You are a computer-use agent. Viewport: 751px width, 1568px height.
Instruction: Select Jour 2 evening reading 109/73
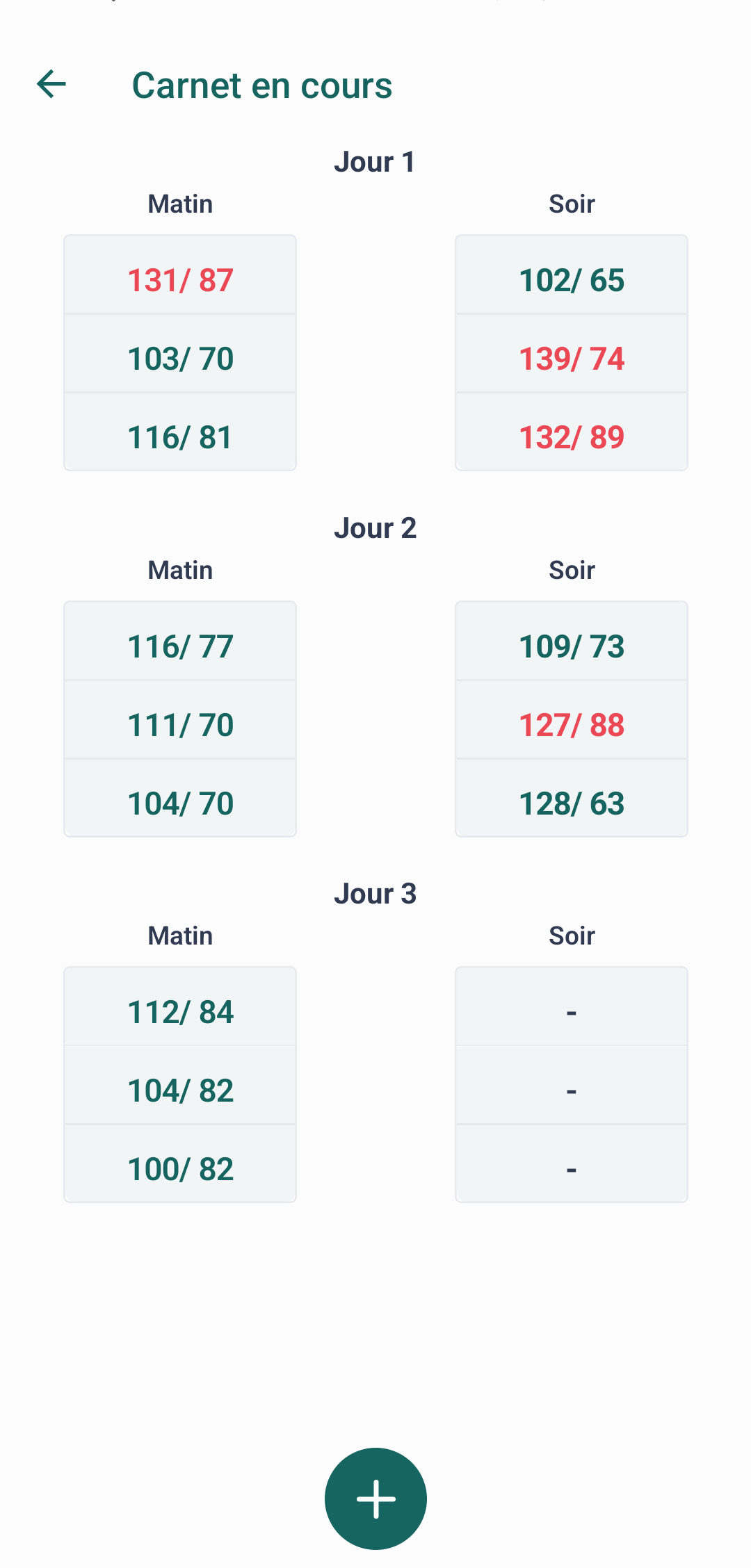[572, 642]
